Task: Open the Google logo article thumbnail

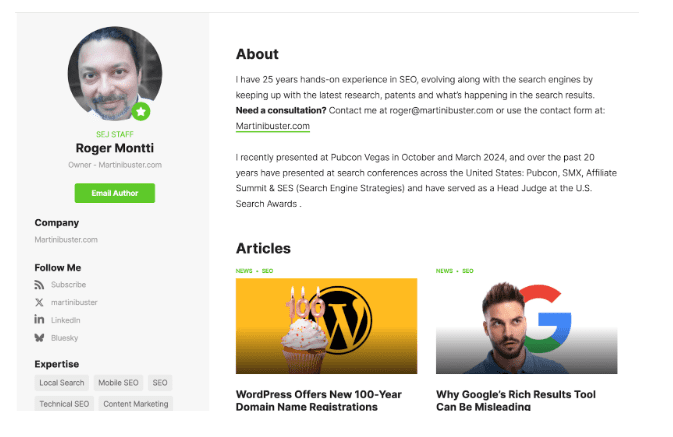Action: tap(527, 326)
